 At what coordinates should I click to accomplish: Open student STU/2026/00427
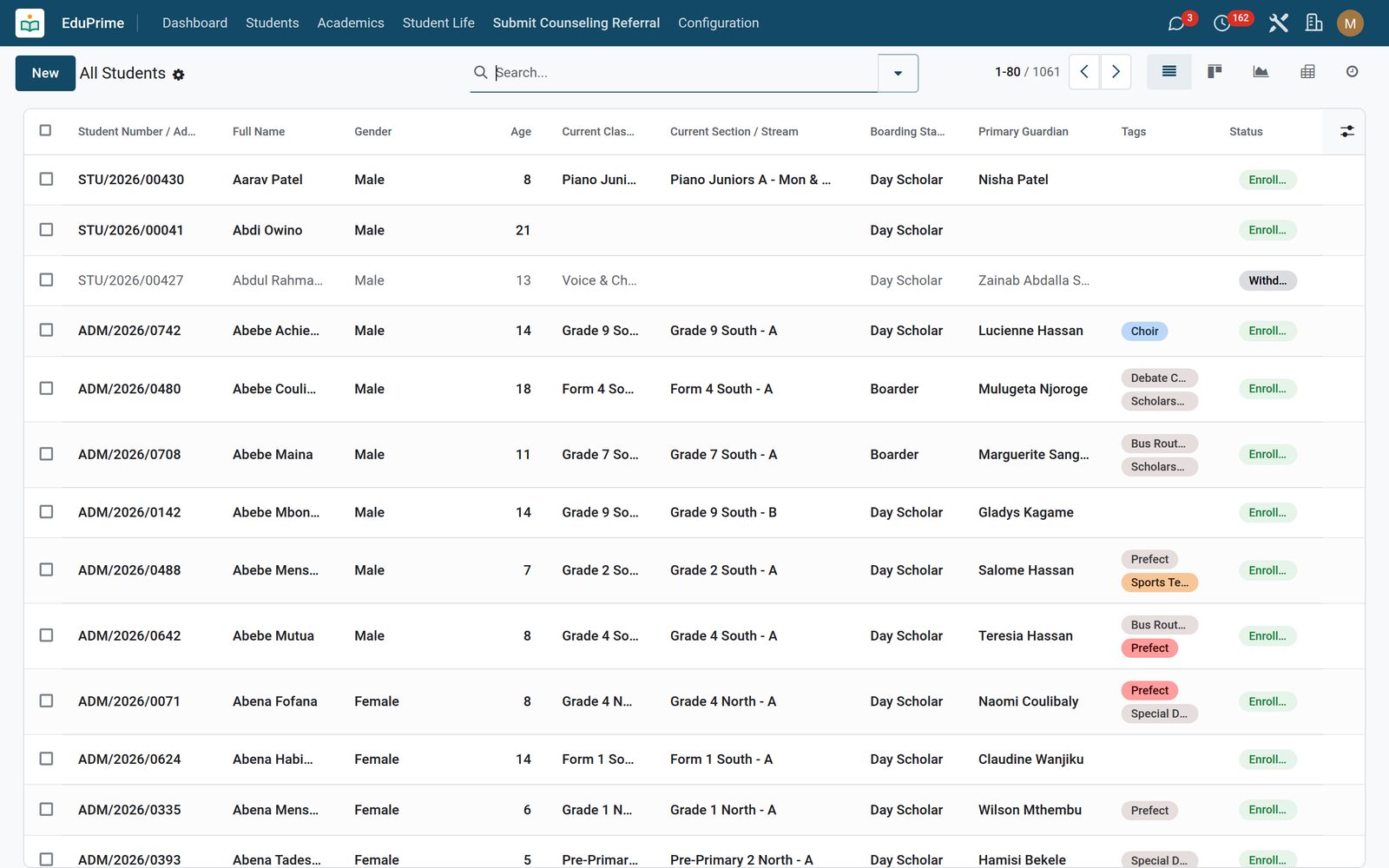click(x=131, y=280)
